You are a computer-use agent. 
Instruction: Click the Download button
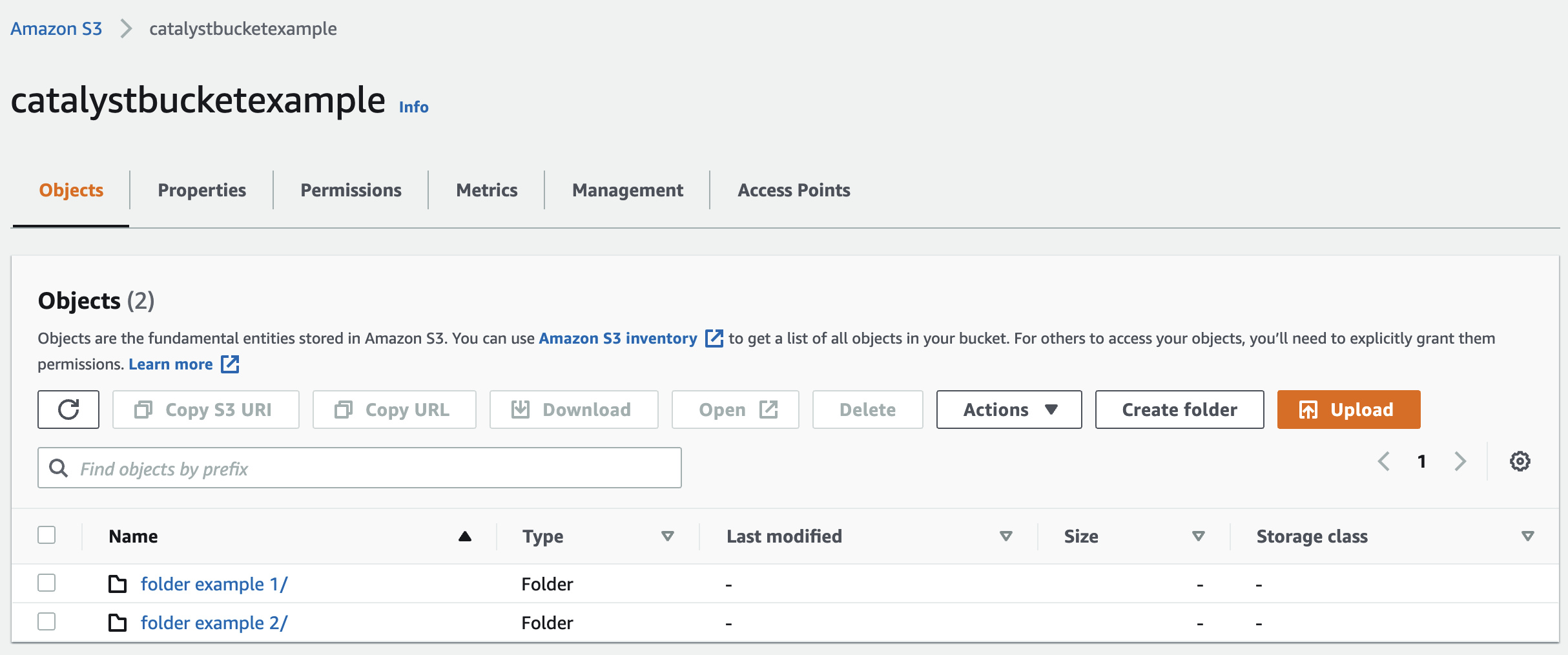coord(574,410)
